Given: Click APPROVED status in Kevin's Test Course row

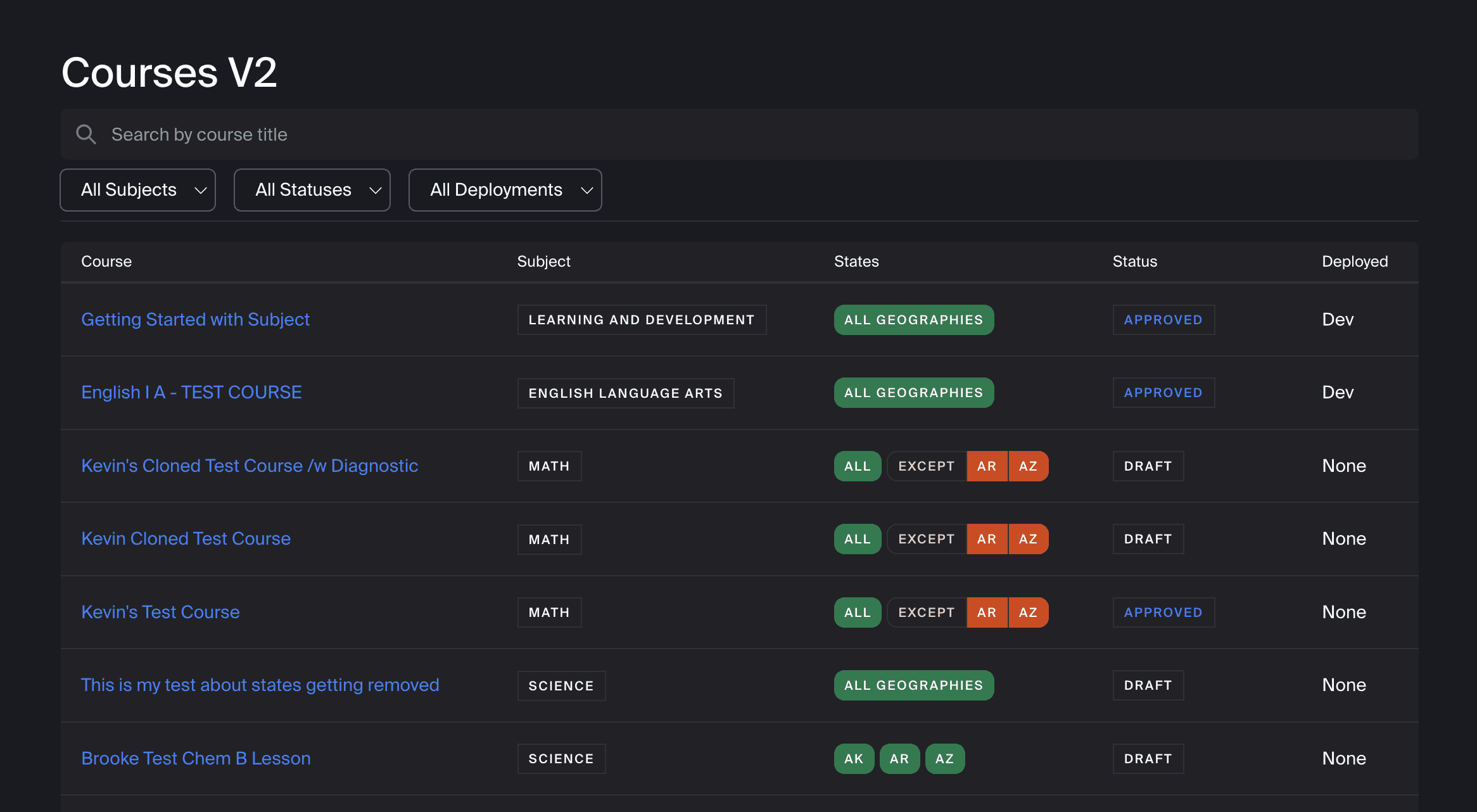Looking at the screenshot, I should pyautogui.click(x=1163, y=612).
